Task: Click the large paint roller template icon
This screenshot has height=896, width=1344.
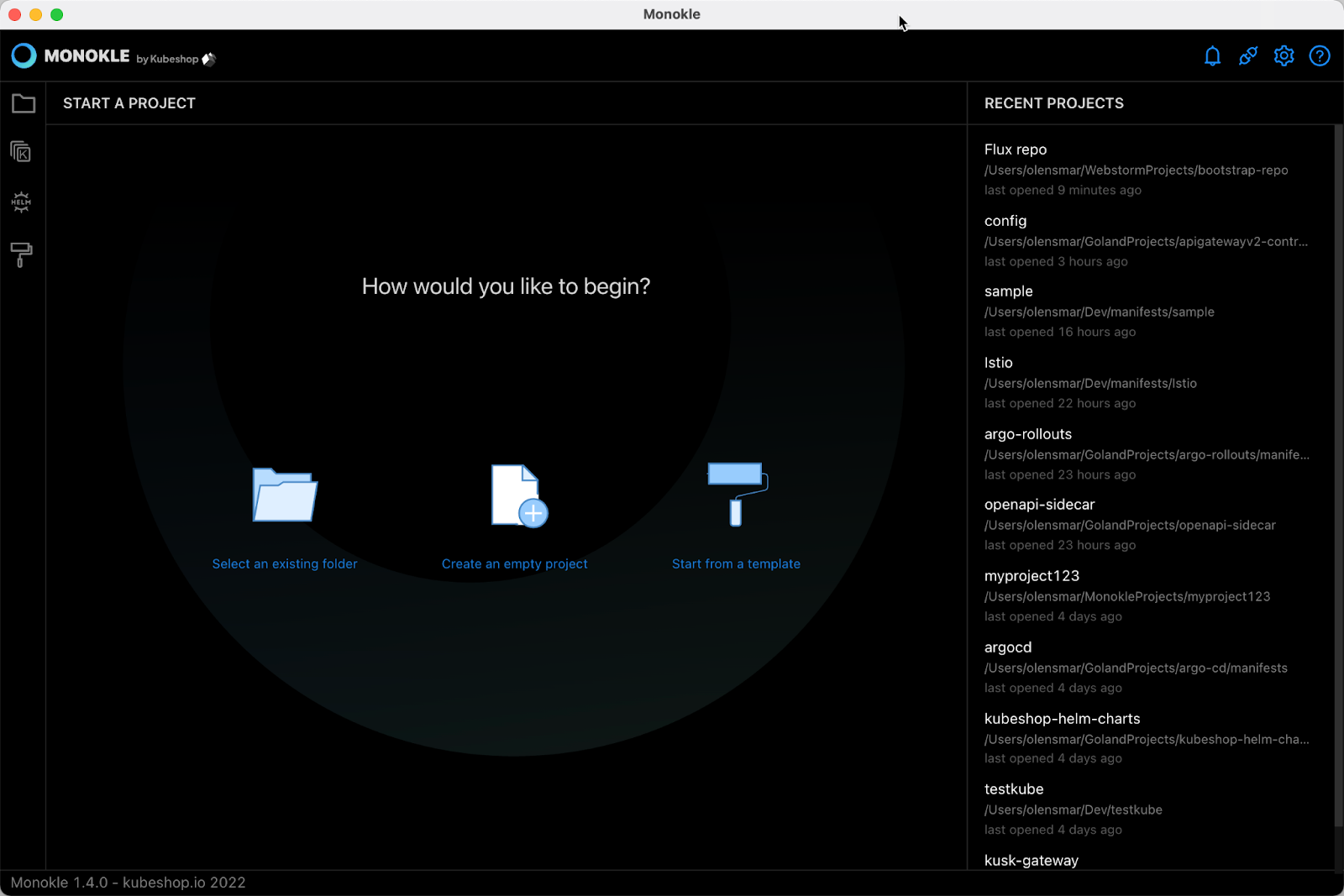Action: pyautogui.click(x=738, y=494)
